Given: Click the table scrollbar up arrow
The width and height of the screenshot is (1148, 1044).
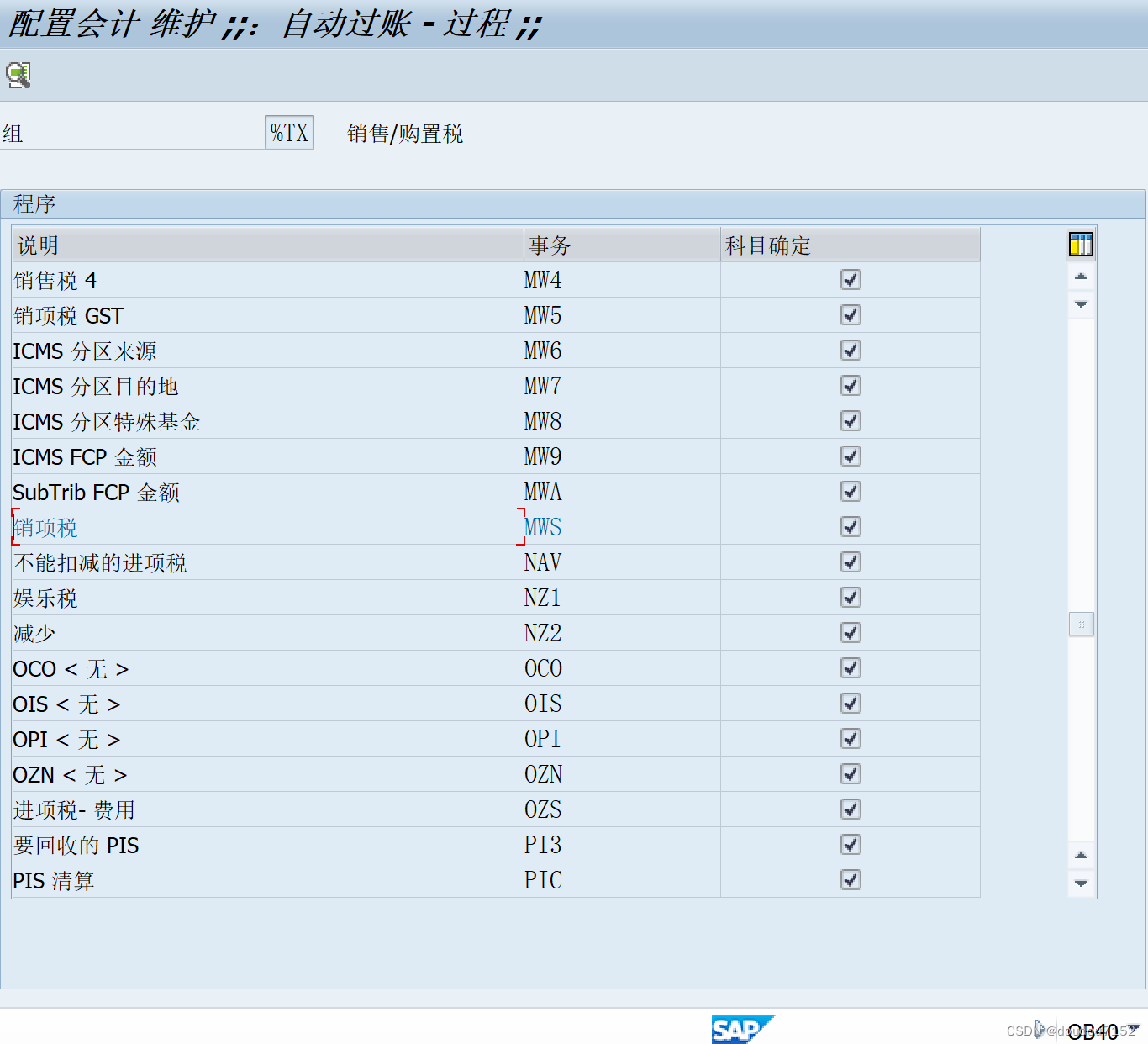Looking at the screenshot, I should tap(1081, 277).
